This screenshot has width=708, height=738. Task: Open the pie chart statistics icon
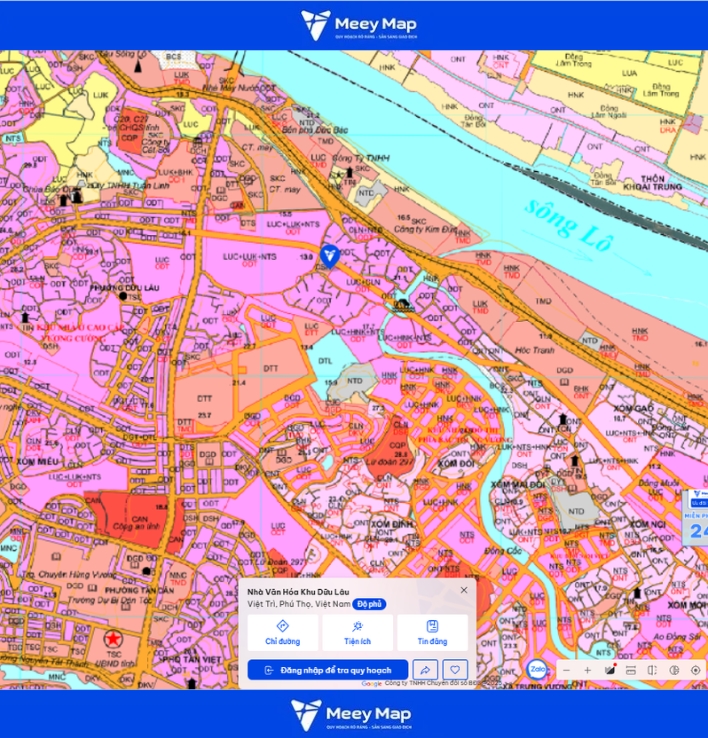click(x=674, y=670)
